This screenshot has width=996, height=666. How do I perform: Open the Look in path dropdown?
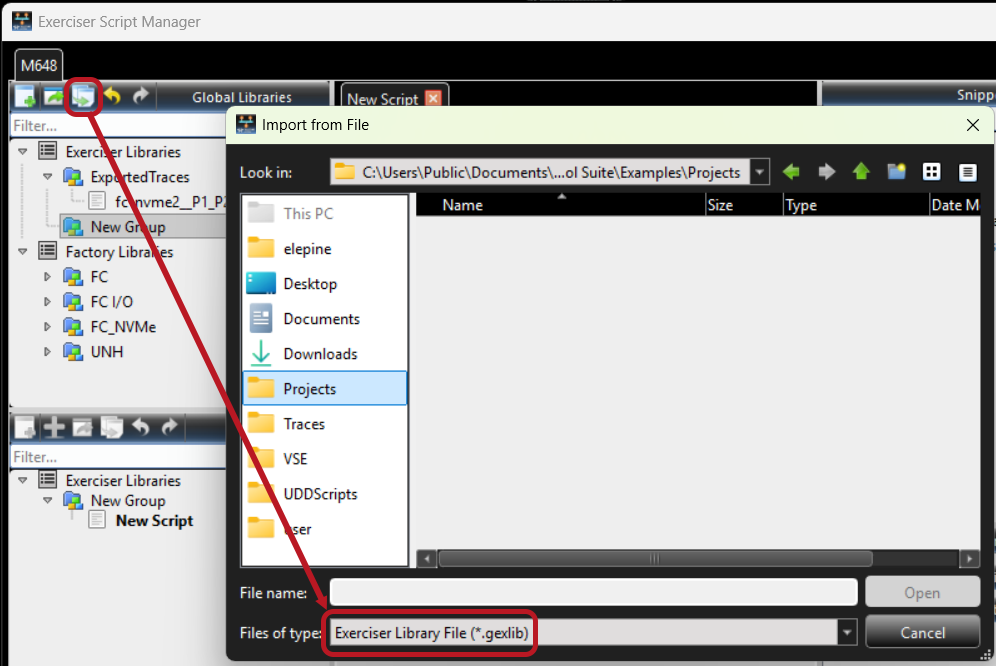point(759,172)
